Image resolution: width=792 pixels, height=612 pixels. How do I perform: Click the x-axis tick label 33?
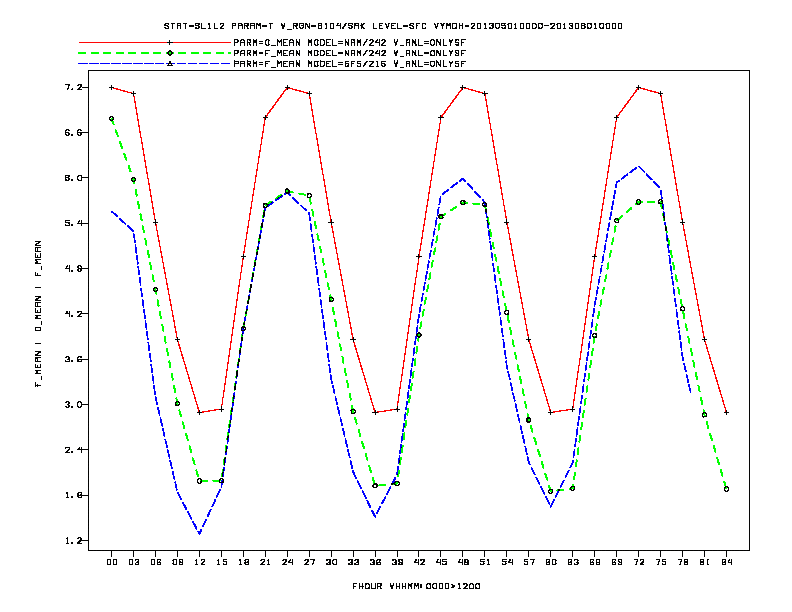click(353, 562)
